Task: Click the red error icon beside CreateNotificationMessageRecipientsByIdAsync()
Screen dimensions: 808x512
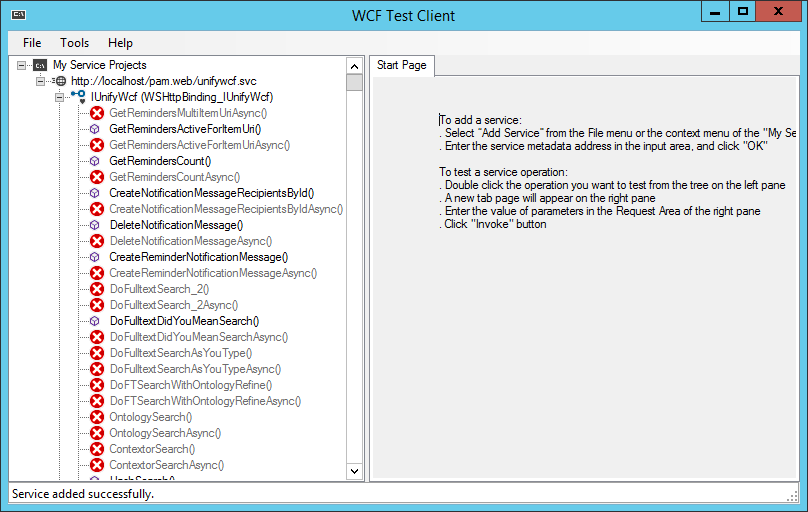Action: (97, 209)
